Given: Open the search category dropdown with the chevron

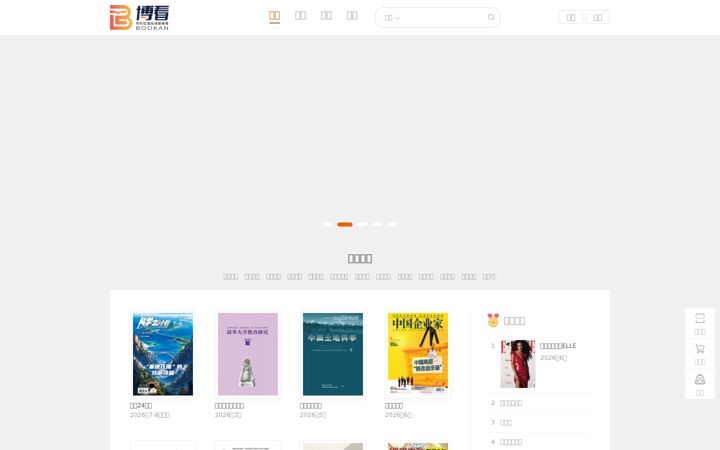Looking at the screenshot, I should 392,18.
